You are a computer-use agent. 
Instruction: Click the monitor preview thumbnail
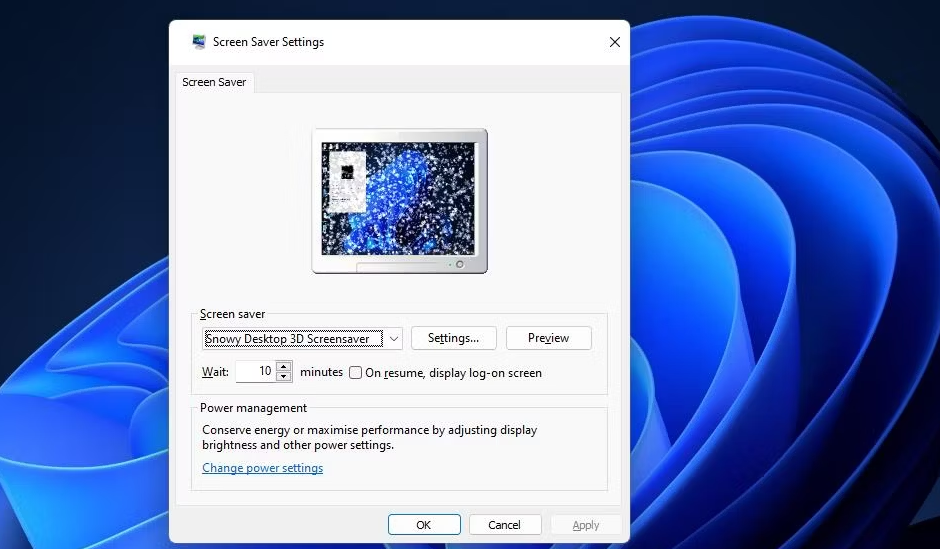[399, 198]
